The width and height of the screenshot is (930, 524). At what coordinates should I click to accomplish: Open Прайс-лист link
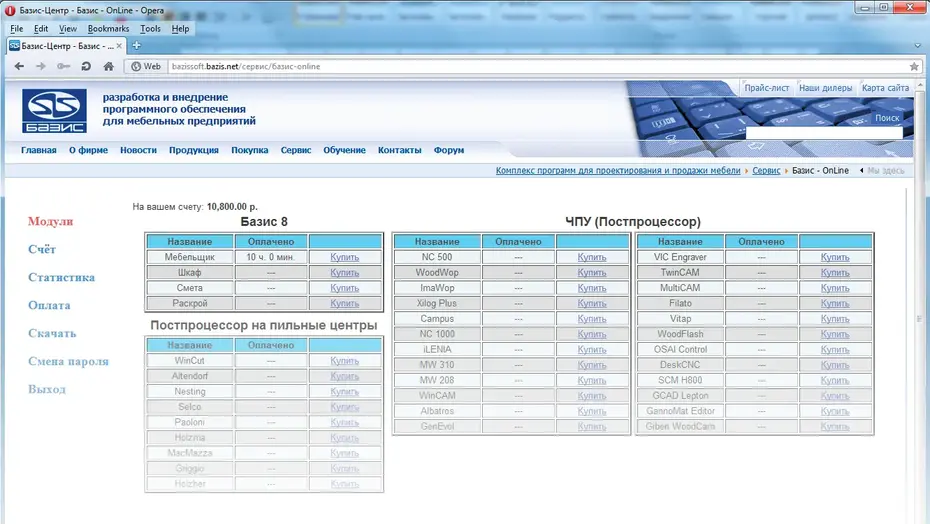[766, 88]
